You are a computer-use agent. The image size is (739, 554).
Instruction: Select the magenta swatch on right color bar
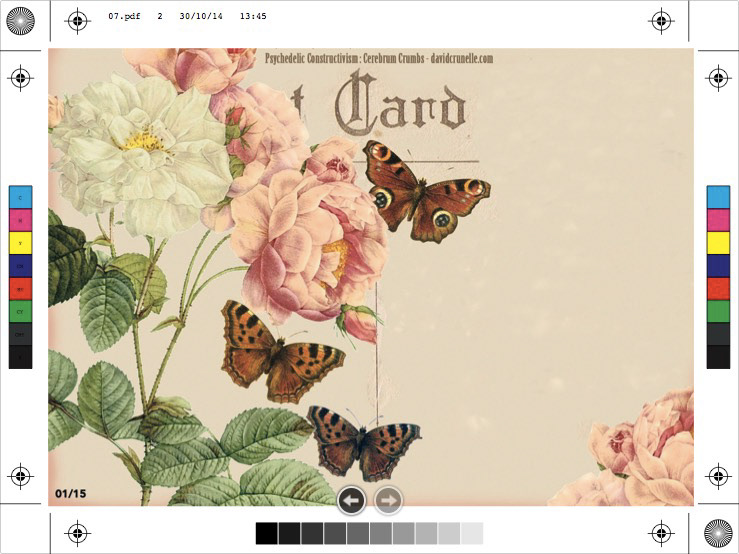tap(718, 219)
